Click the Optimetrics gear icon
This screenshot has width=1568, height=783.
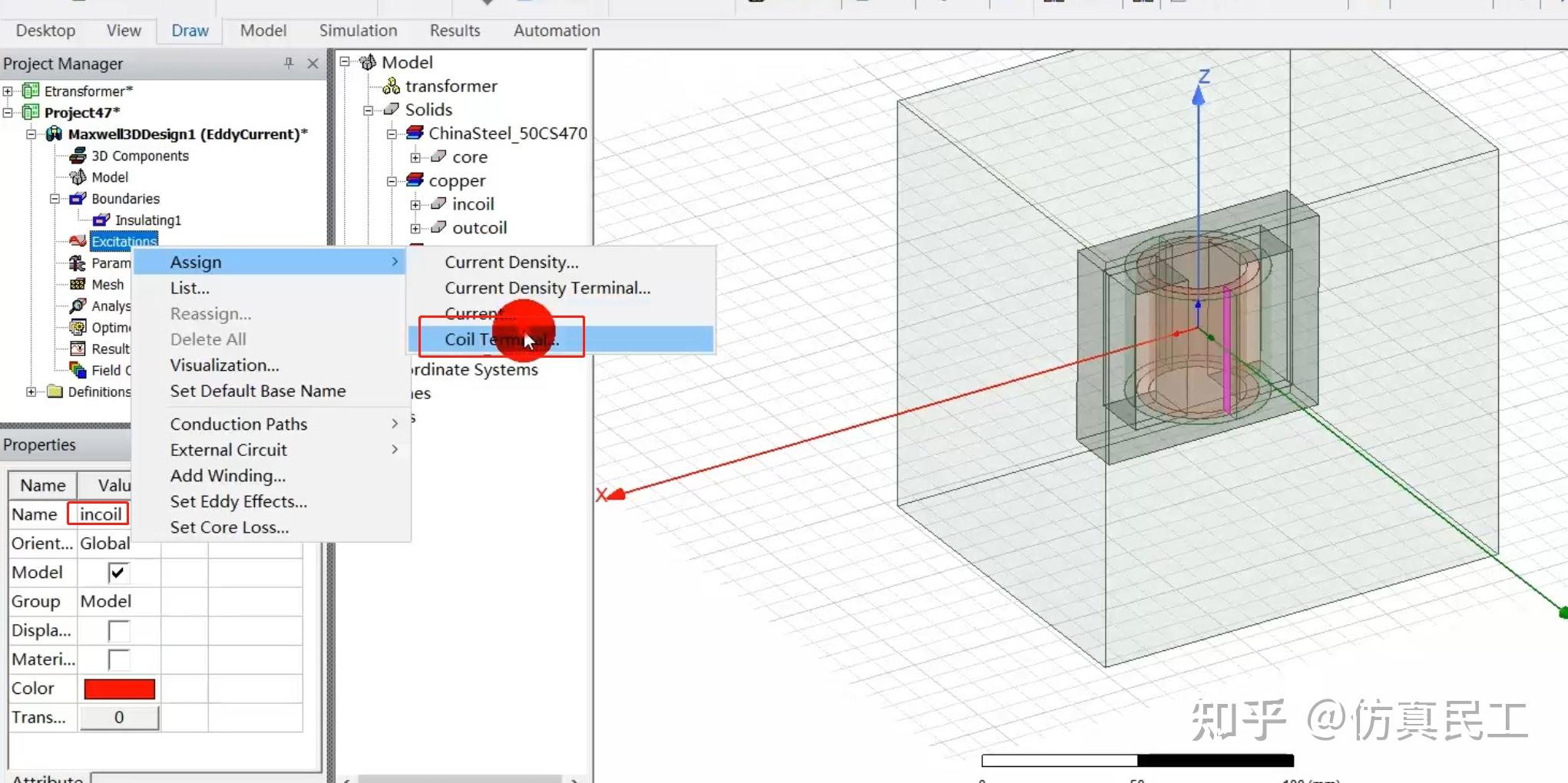[78, 327]
